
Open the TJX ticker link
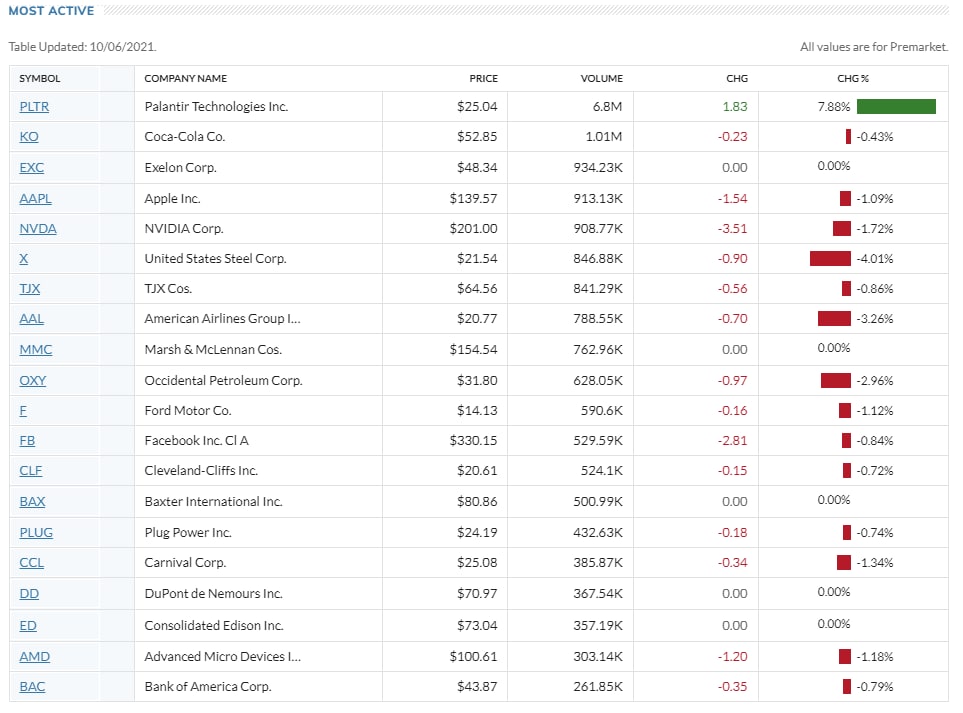[29, 289]
